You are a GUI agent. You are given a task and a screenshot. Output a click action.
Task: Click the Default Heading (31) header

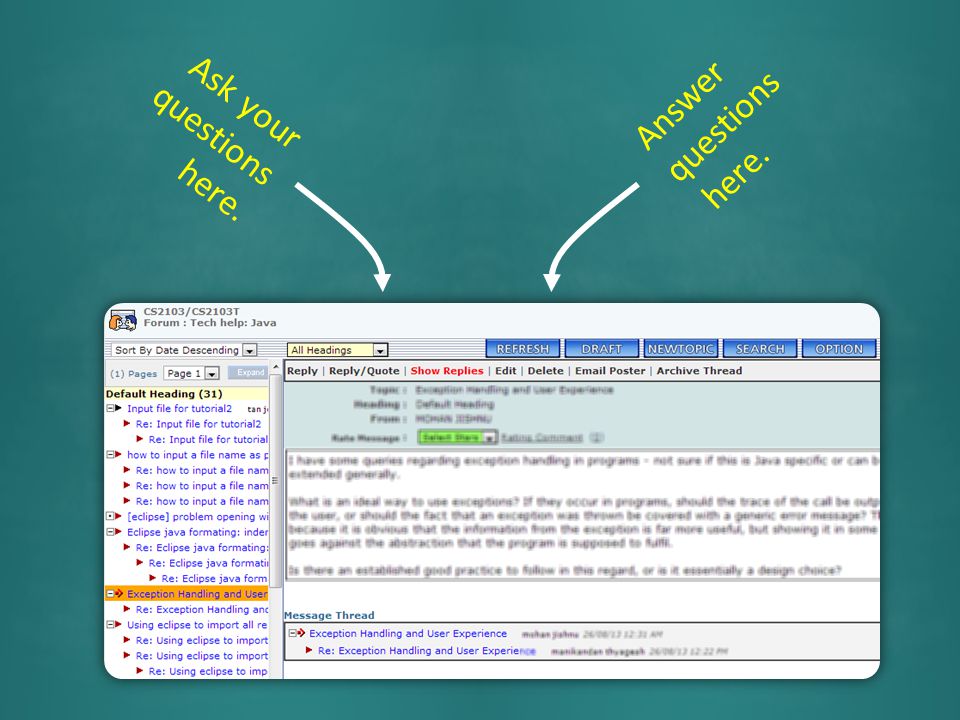coord(187,394)
